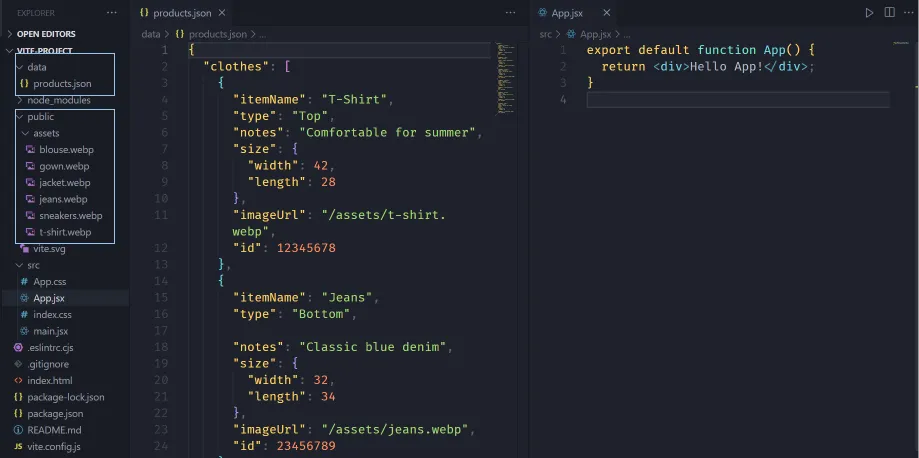The width and height of the screenshot is (919, 458).
Task: Collapse the src folder
Action: [32, 265]
